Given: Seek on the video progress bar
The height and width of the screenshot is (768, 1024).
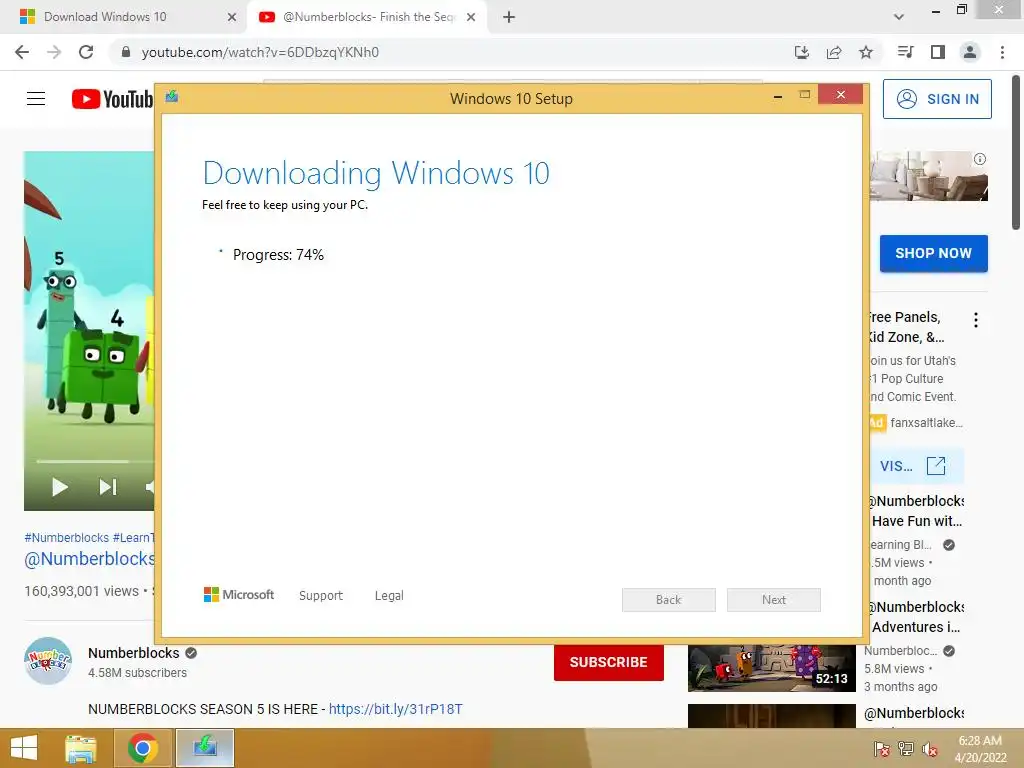Looking at the screenshot, I should [95, 461].
